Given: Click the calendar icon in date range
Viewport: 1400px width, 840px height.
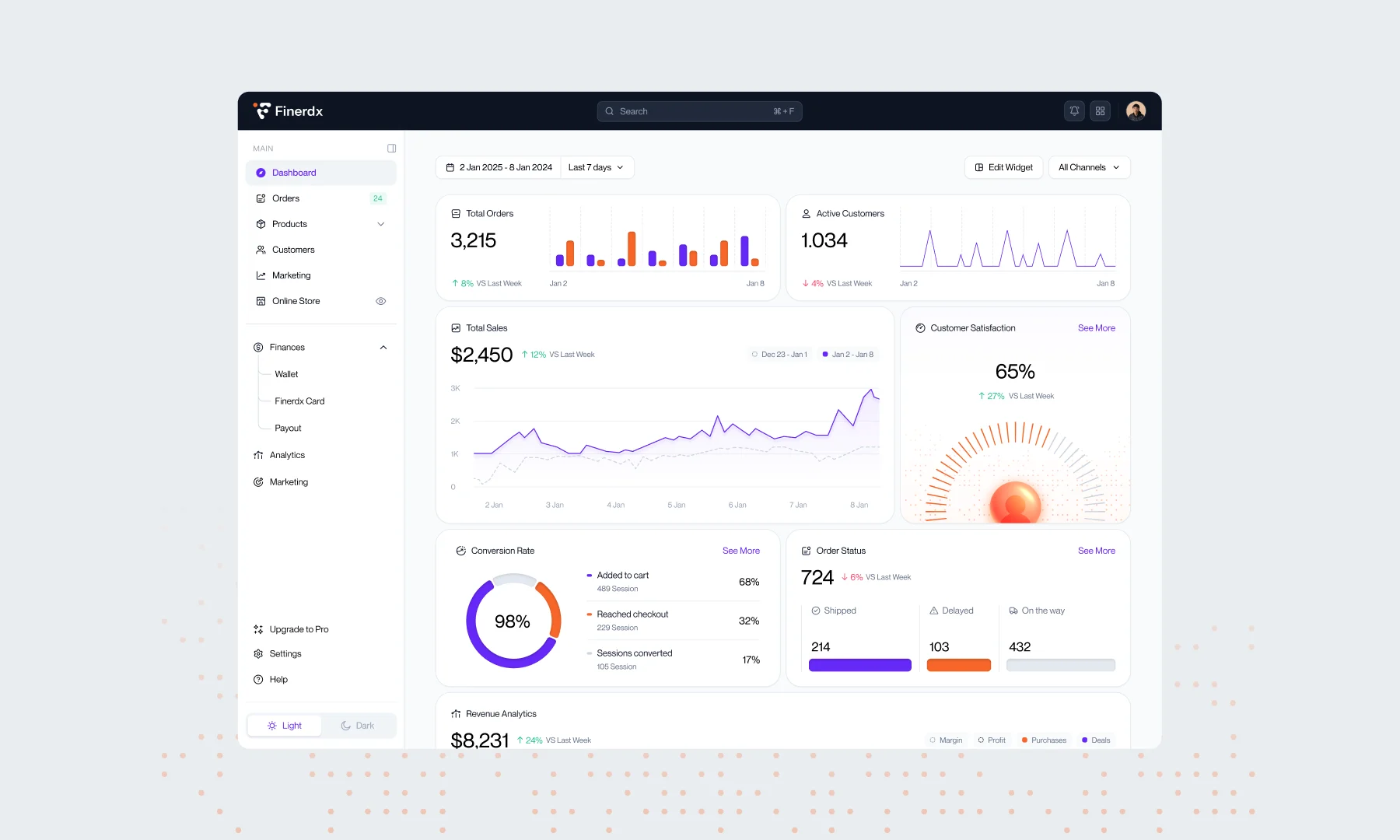Looking at the screenshot, I should (450, 167).
